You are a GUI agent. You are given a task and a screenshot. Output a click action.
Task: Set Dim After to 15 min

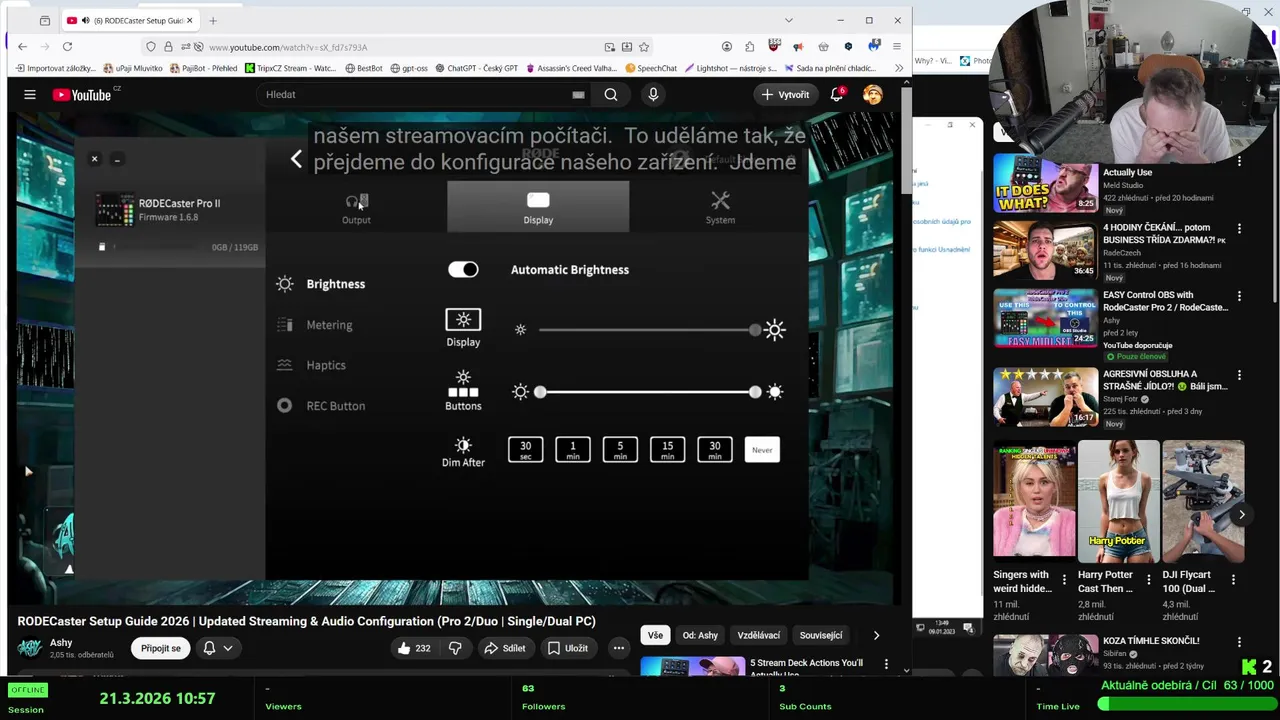click(667, 450)
